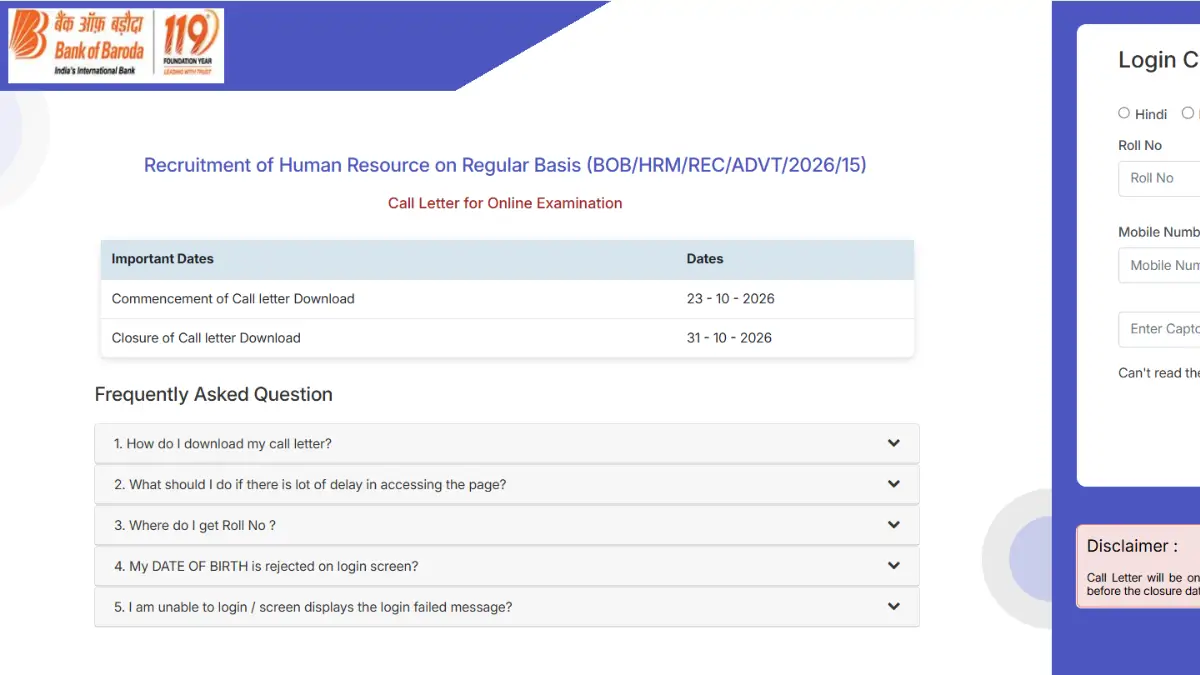This screenshot has width=1200, height=675.
Task: Click the 'Dates' column header
Action: (705, 259)
